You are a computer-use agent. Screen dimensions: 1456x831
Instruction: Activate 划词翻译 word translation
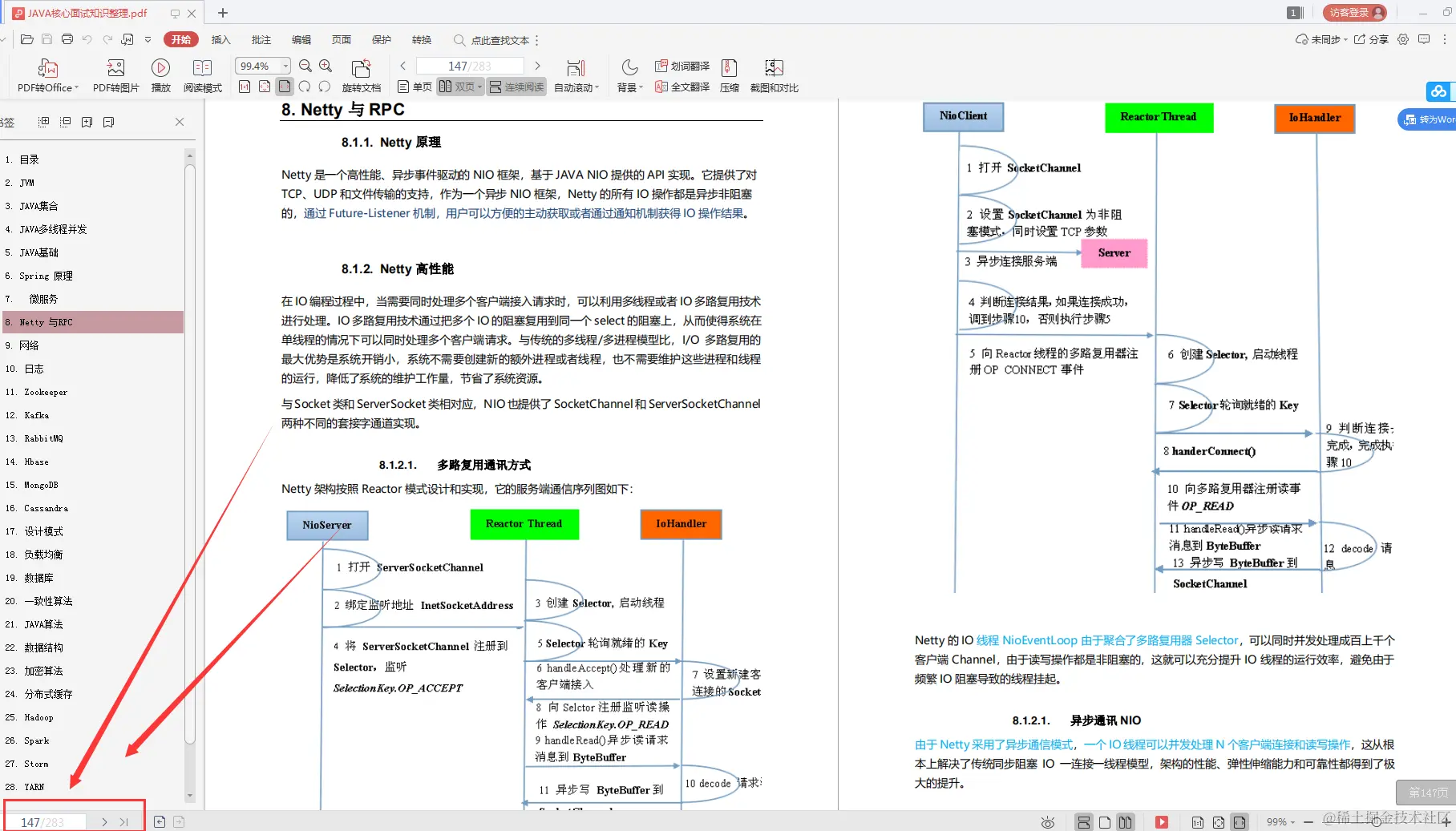point(682,66)
